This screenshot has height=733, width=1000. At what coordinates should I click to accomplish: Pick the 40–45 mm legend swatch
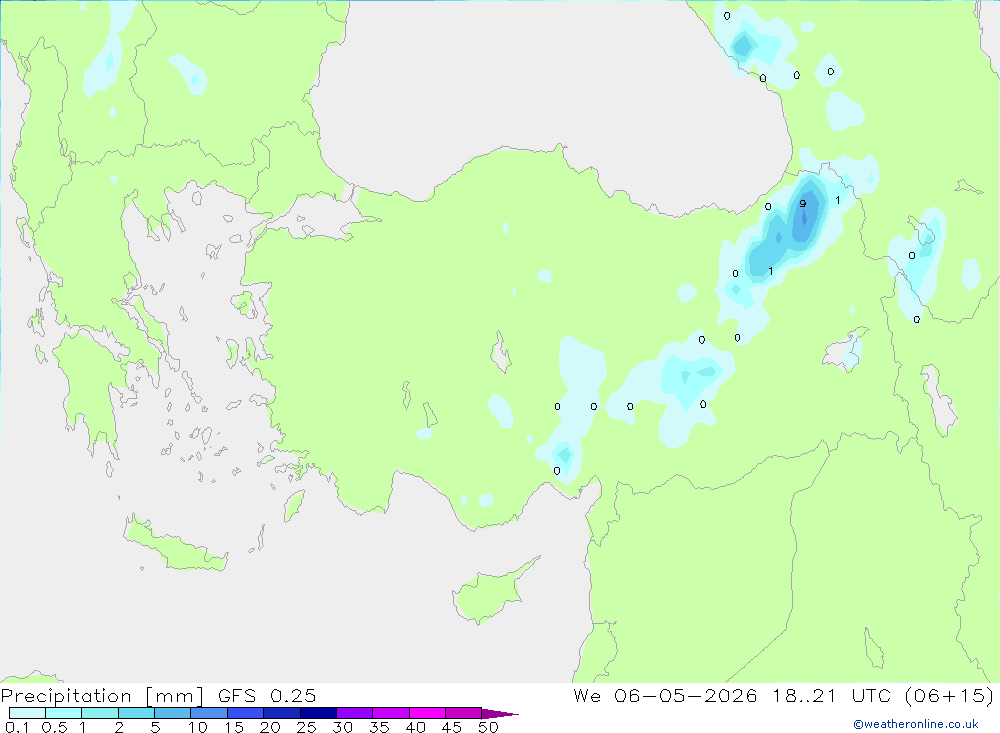tap(427, 713)
